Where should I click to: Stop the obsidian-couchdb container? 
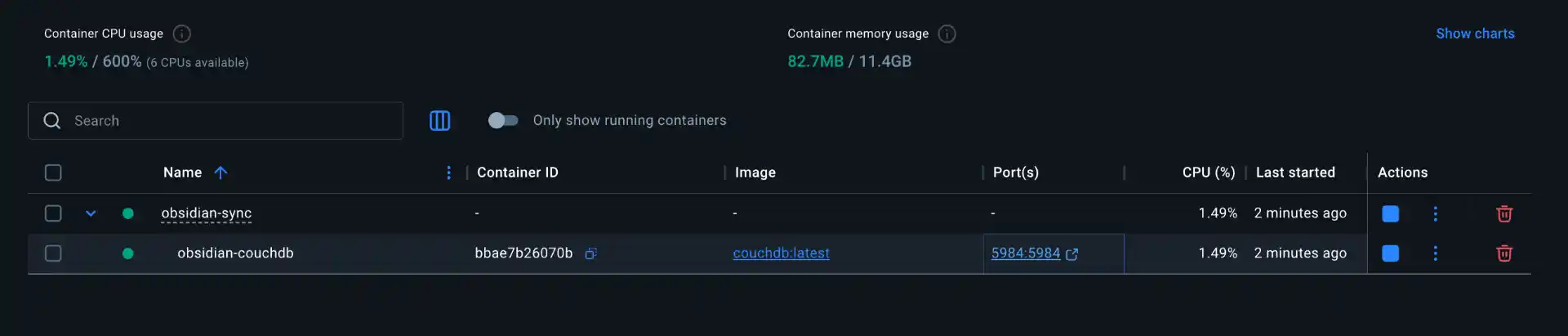coord(1390,253)
